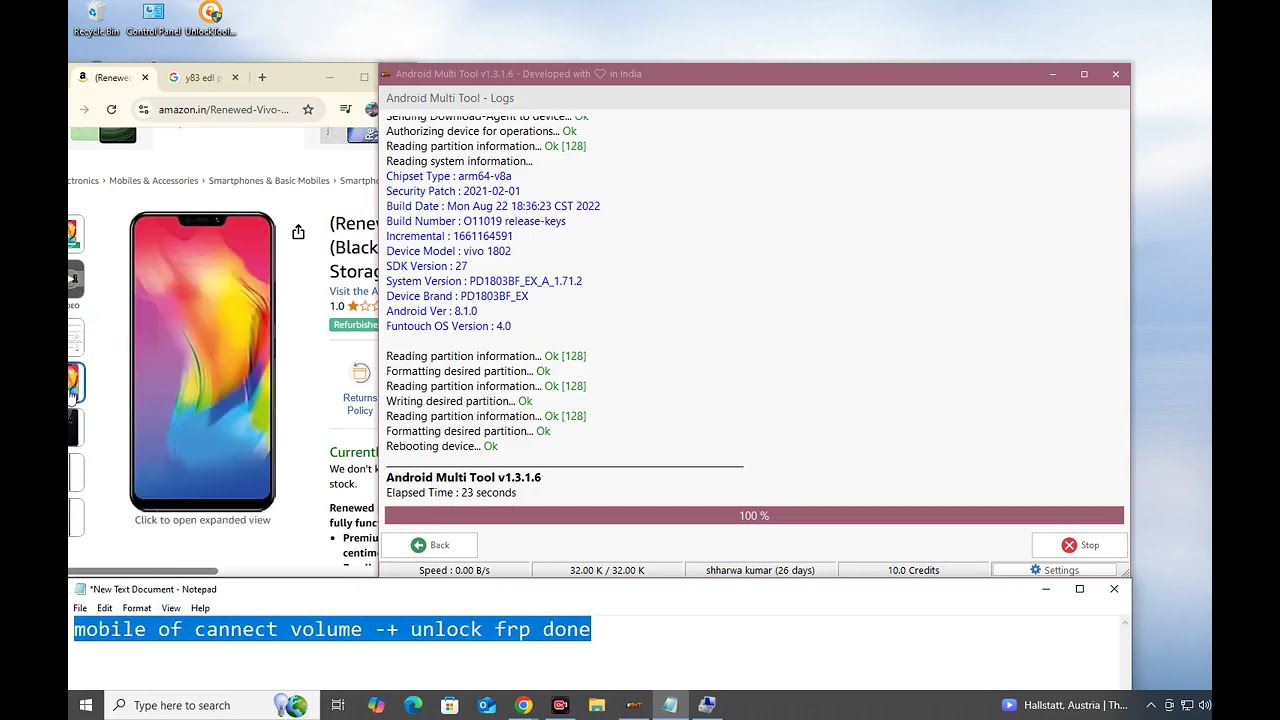Click 'Elapsed Time : 23 seconds' text
Viewport: 1280px width, 720px height.
[451, 493]
